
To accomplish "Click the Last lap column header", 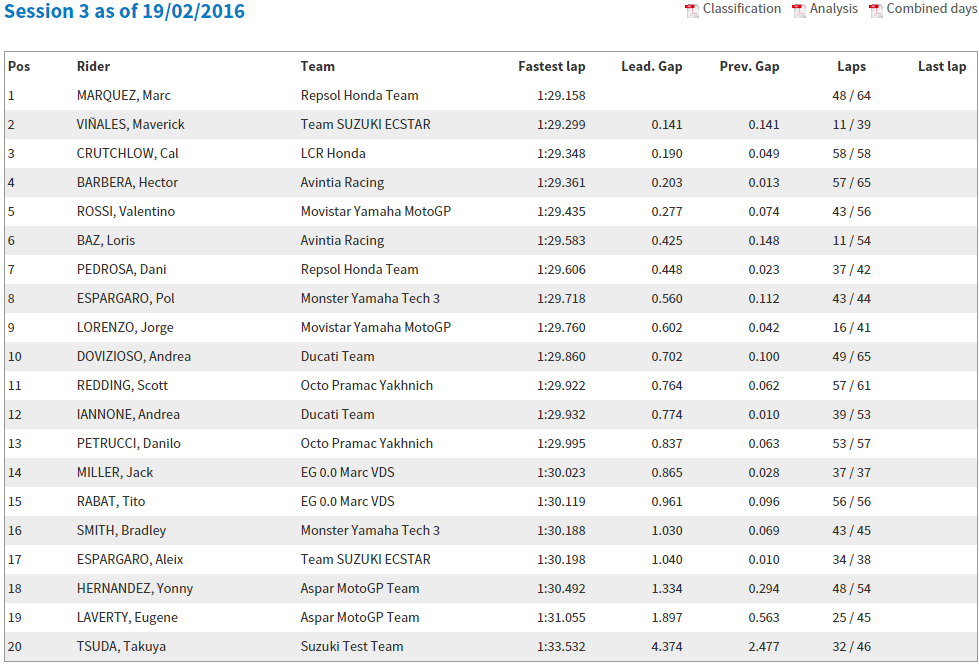I will click(x=942, y=67).
